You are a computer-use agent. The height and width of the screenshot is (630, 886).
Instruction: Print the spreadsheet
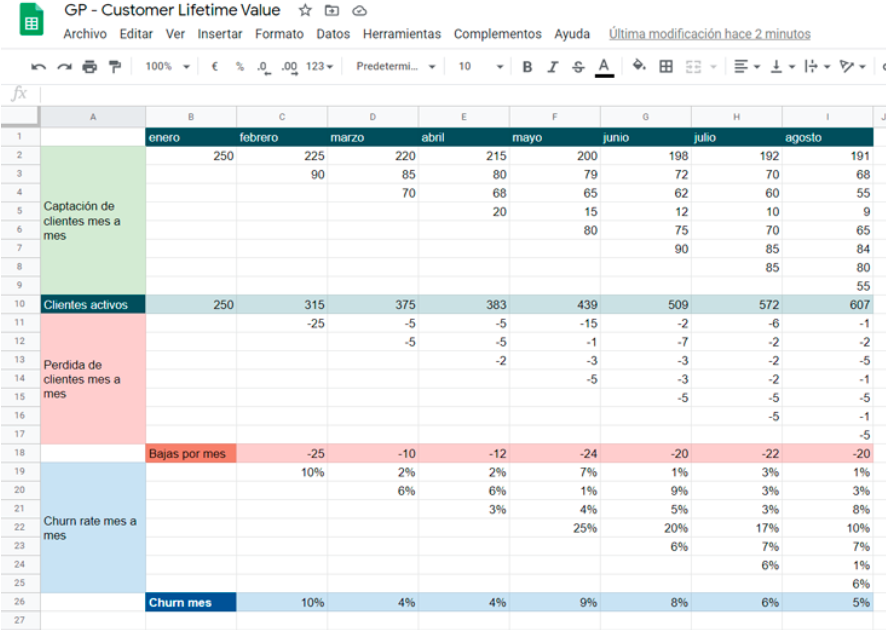(x=89, y=67)
